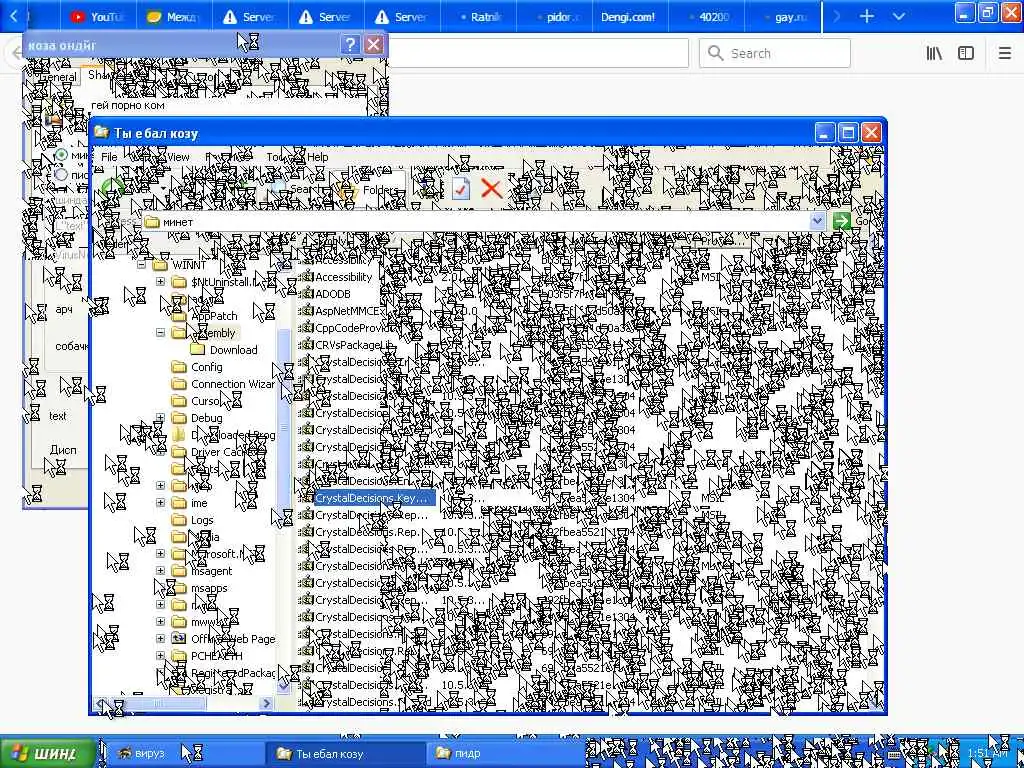
Task: Switch to the Dengi.com! browser tab
Action: pyautogui.click(x=628, y=16)
